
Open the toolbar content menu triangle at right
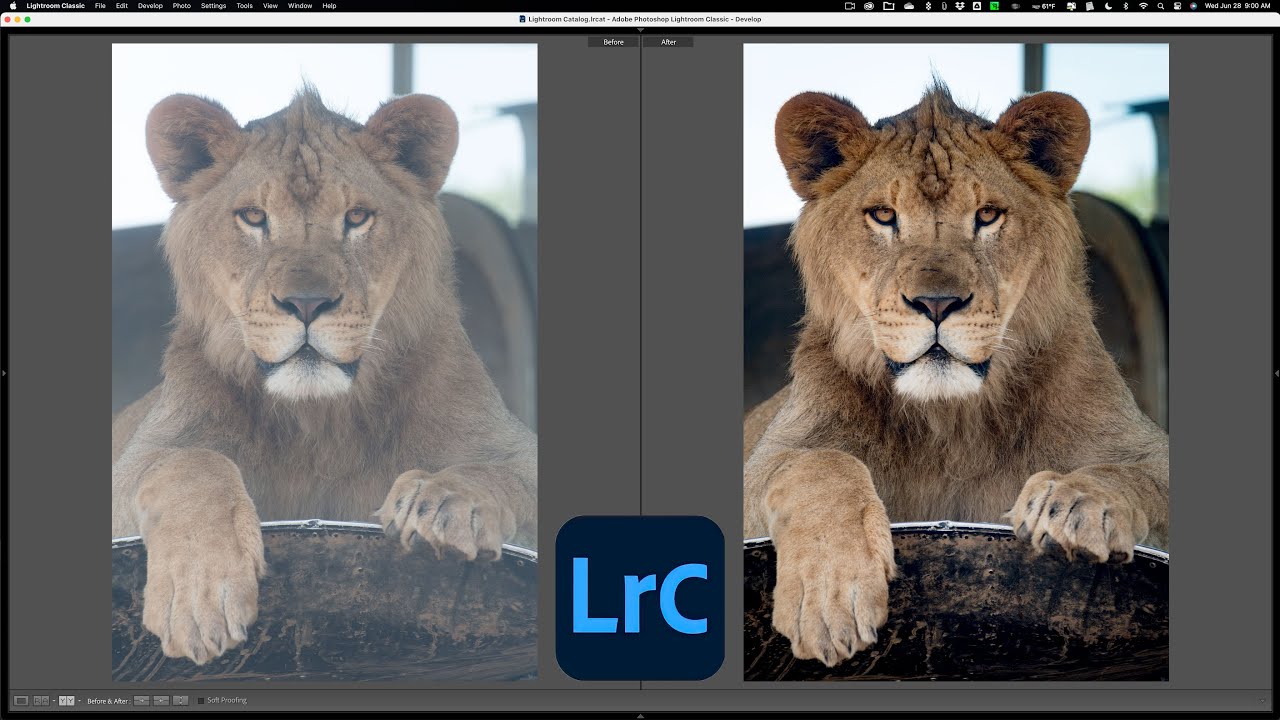1263,700
